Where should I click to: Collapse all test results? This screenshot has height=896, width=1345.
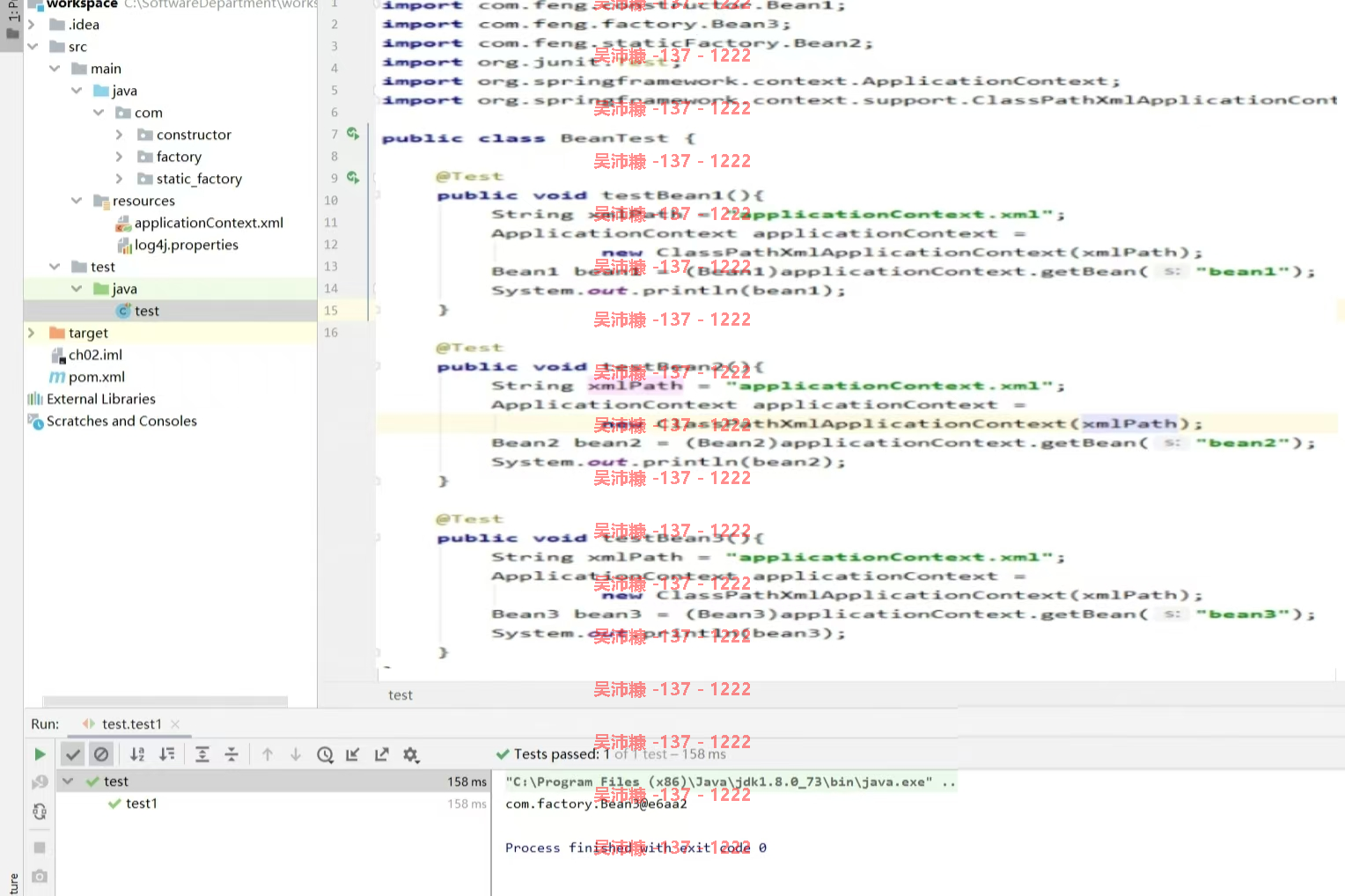(232, 754)
